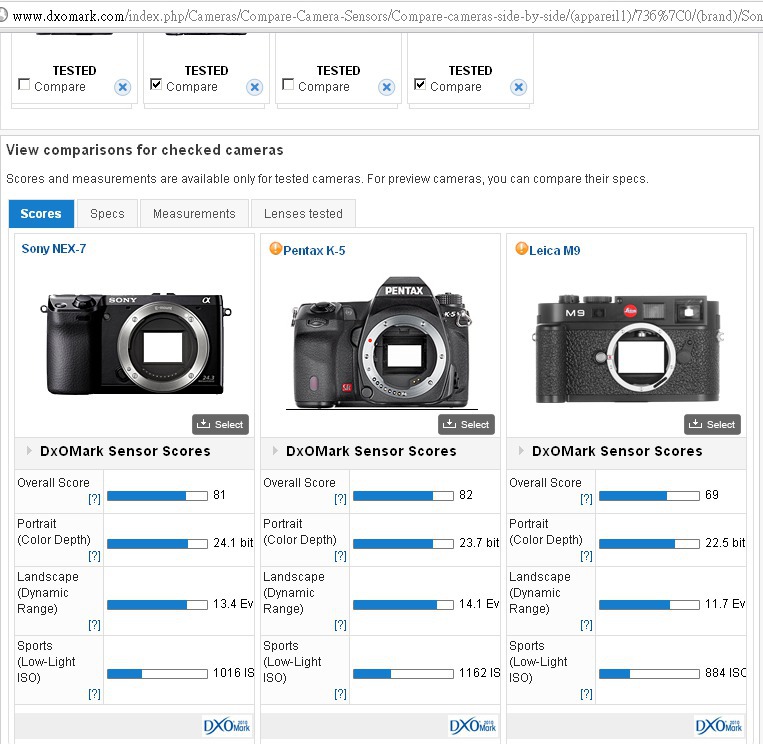This screenshot has width=763, height=744.
Task: Open the Pentax K-5 link
Action: pos(314,251)
